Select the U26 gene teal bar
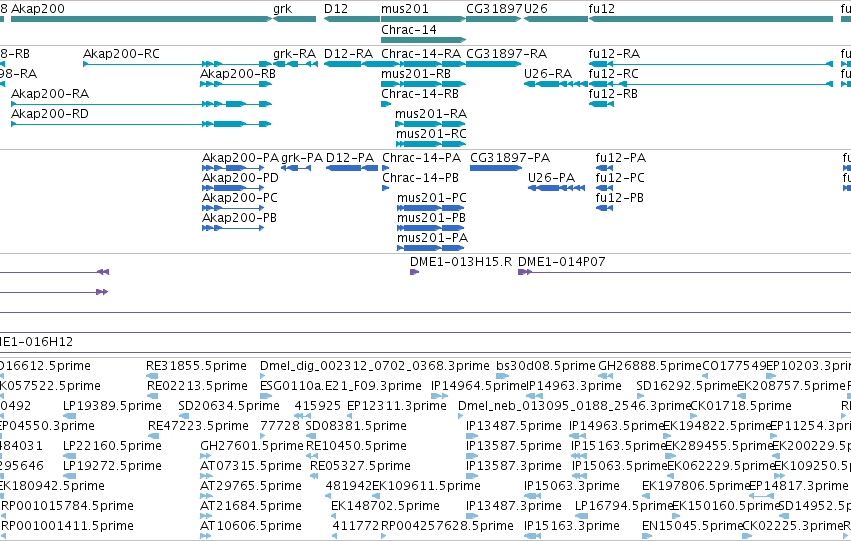Image resolution: width=851 pixels, height=541 pixels. click(x=556, y=19)
